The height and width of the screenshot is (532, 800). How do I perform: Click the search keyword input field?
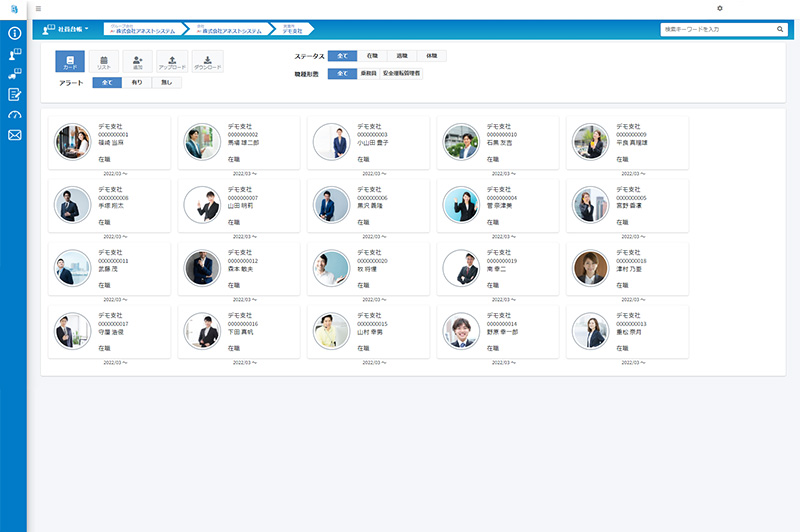tap(717, 30)
